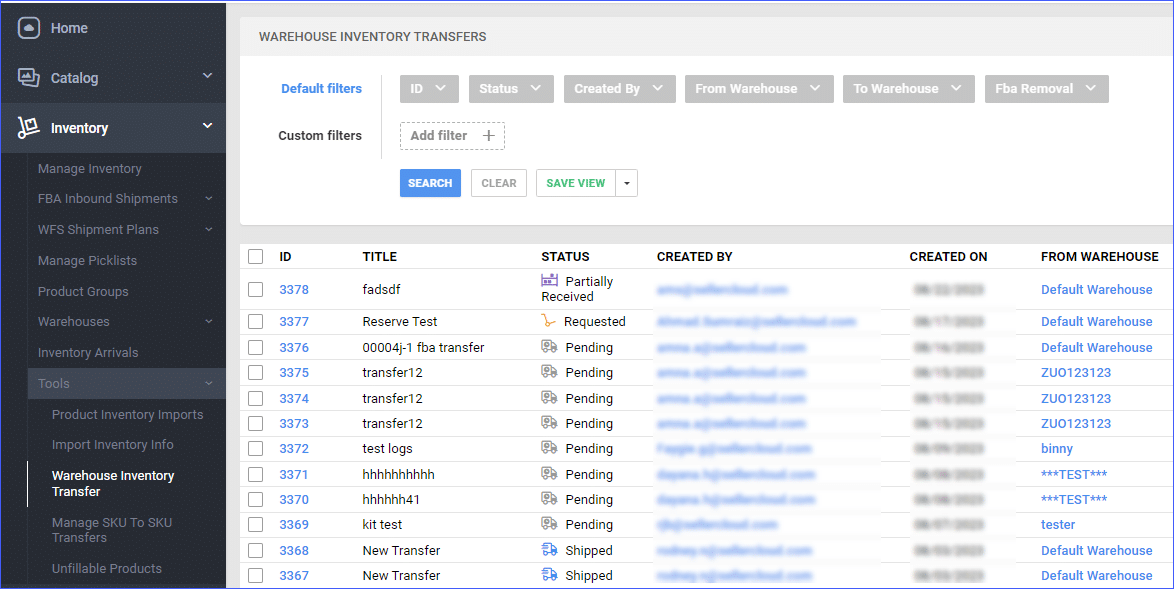Click the Partially Received status icon on row 3378
1174x589 pixels.
coord(552,281)
